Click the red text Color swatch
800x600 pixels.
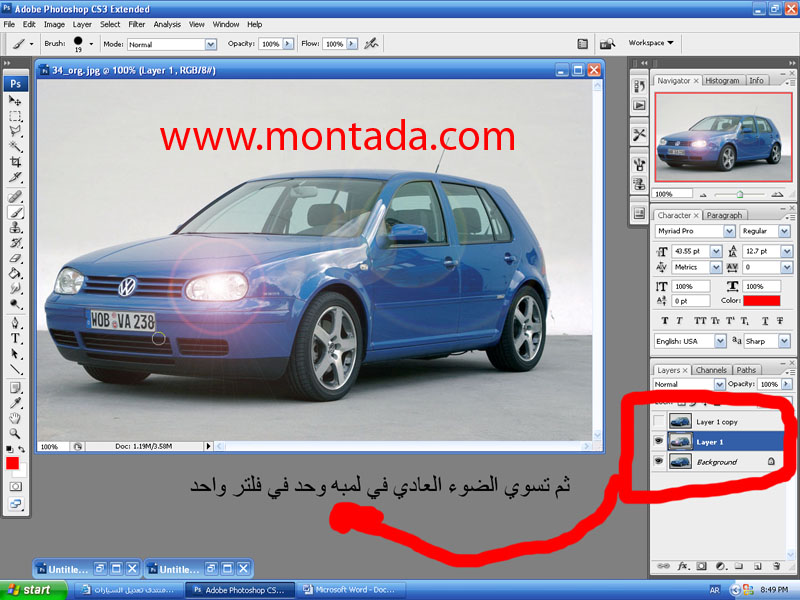[x=763, y=300]
